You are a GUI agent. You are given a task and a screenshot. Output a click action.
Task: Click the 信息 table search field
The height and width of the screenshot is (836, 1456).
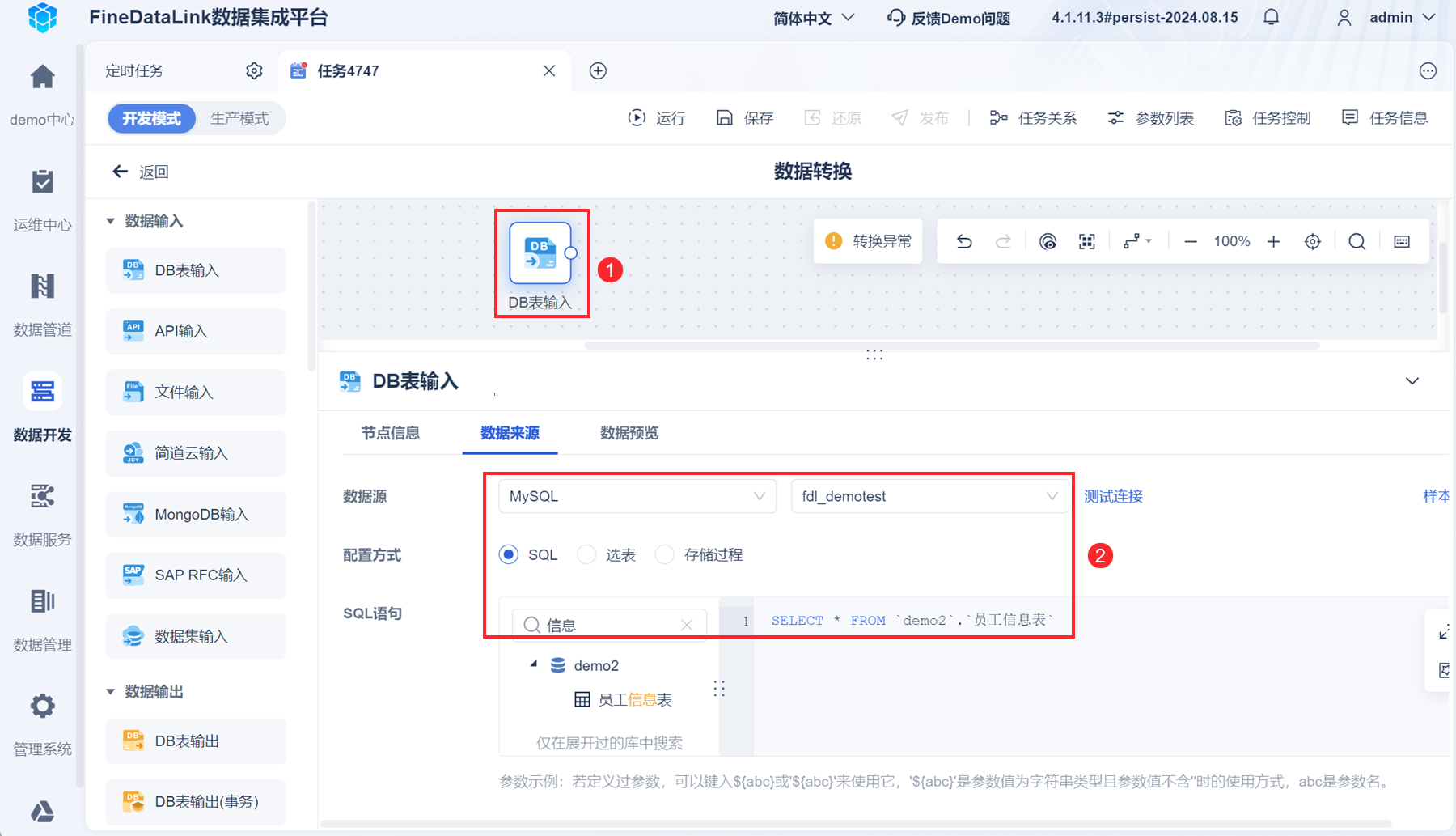610,625
